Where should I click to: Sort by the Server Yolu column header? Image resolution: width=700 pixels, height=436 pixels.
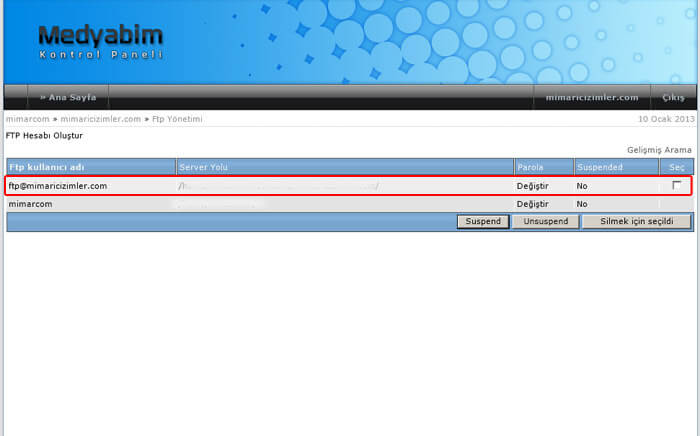(x=207, y=167)
